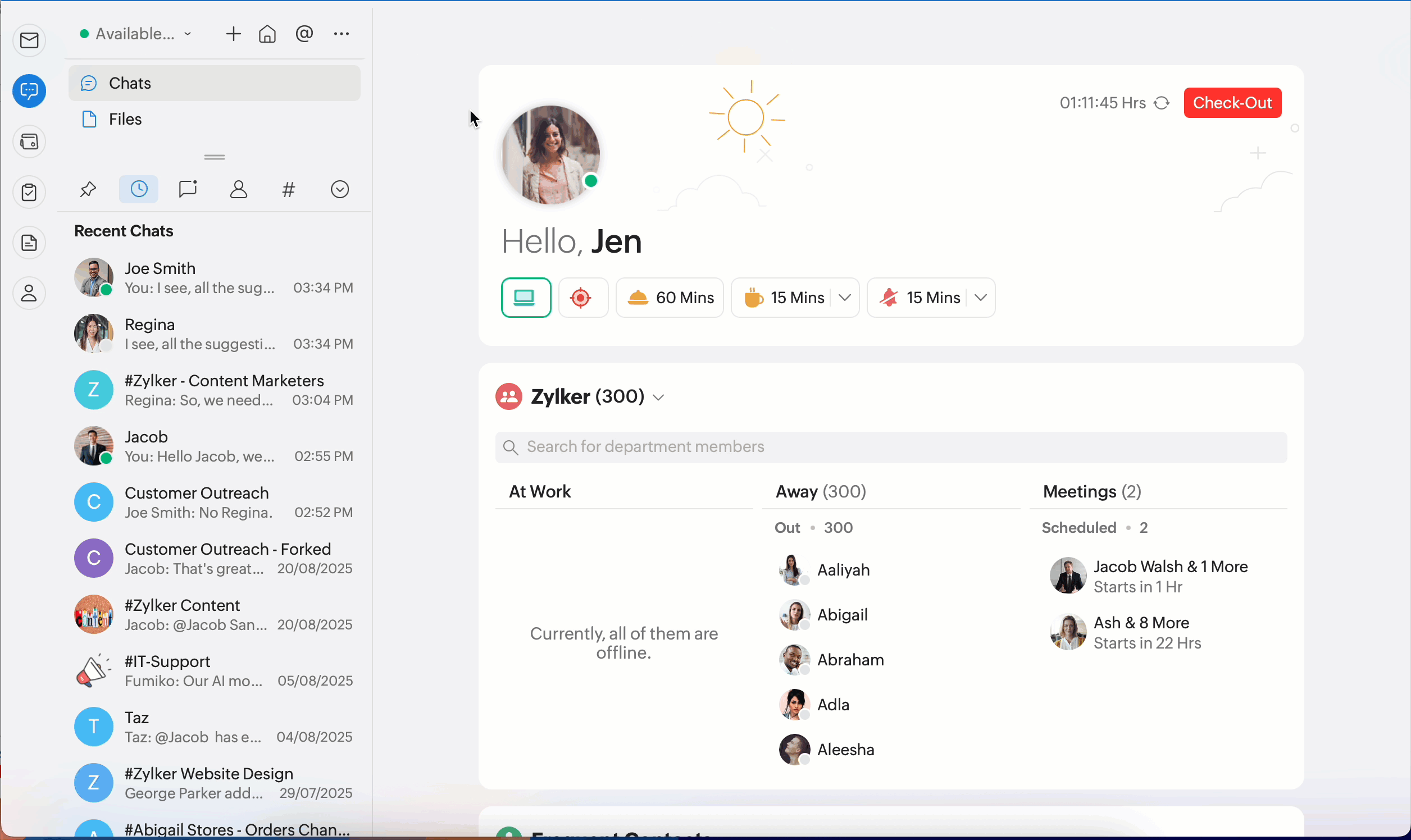
Task: Enable the 60 Mins lunch break
Action: pyautogui.click(x=669, y=298)
